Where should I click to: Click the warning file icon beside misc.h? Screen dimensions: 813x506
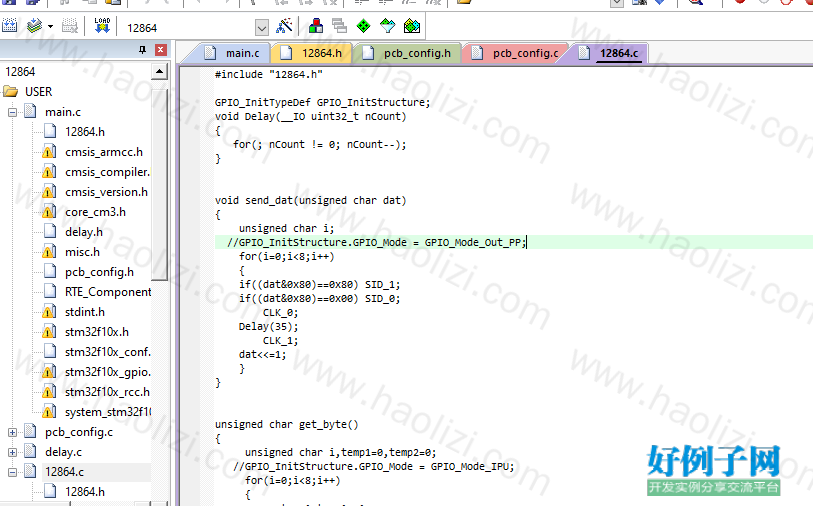[x=49, y=252]
